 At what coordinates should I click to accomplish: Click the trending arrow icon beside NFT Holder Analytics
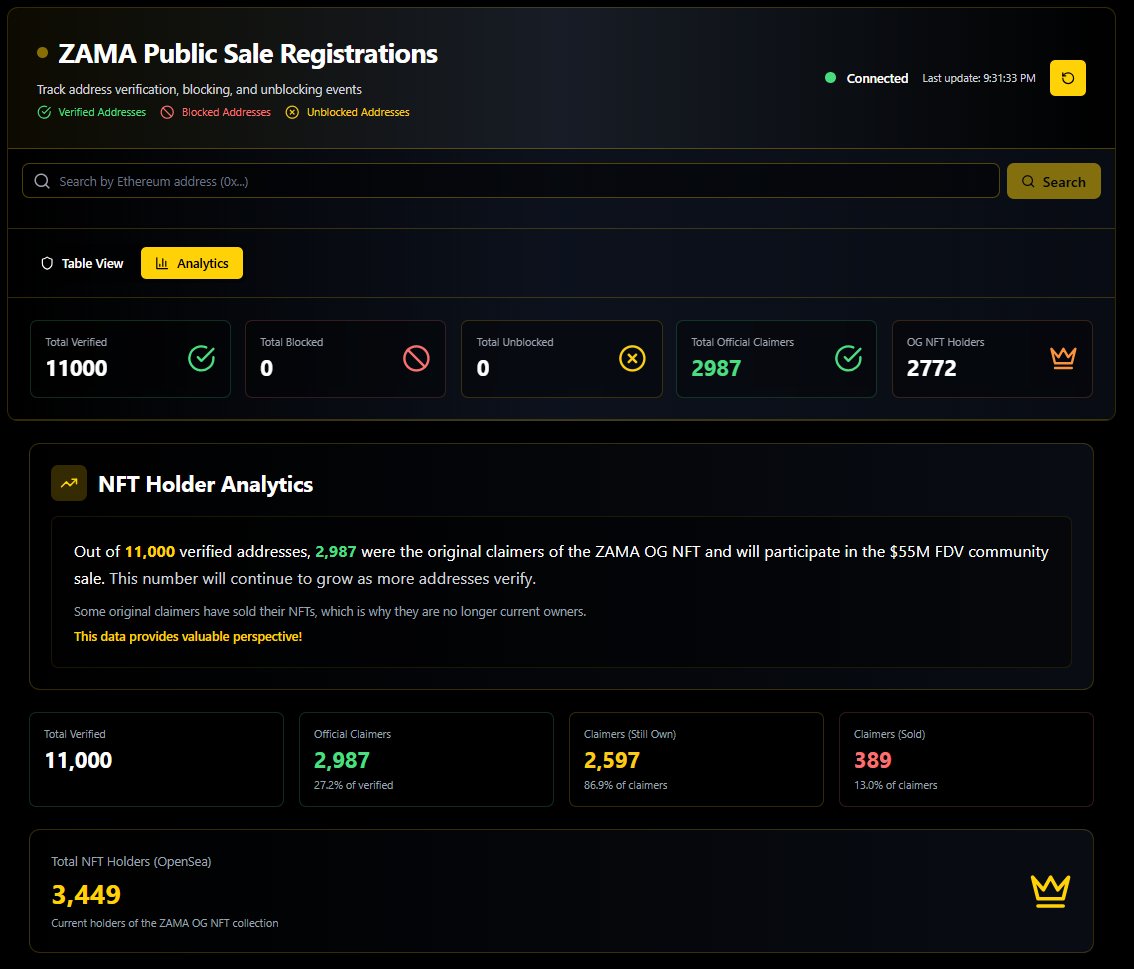tap(69, 483)
